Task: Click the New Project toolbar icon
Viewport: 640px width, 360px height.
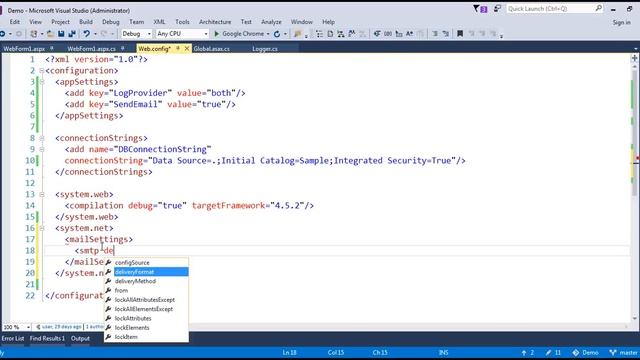Action: coord(34,34)
